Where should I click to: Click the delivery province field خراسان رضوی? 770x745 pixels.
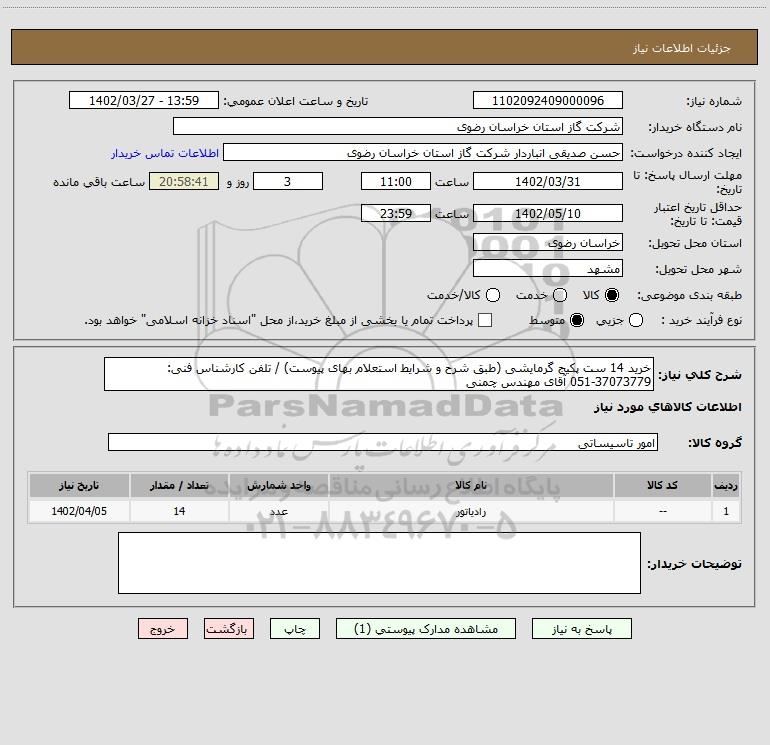(x=548, y=242)
